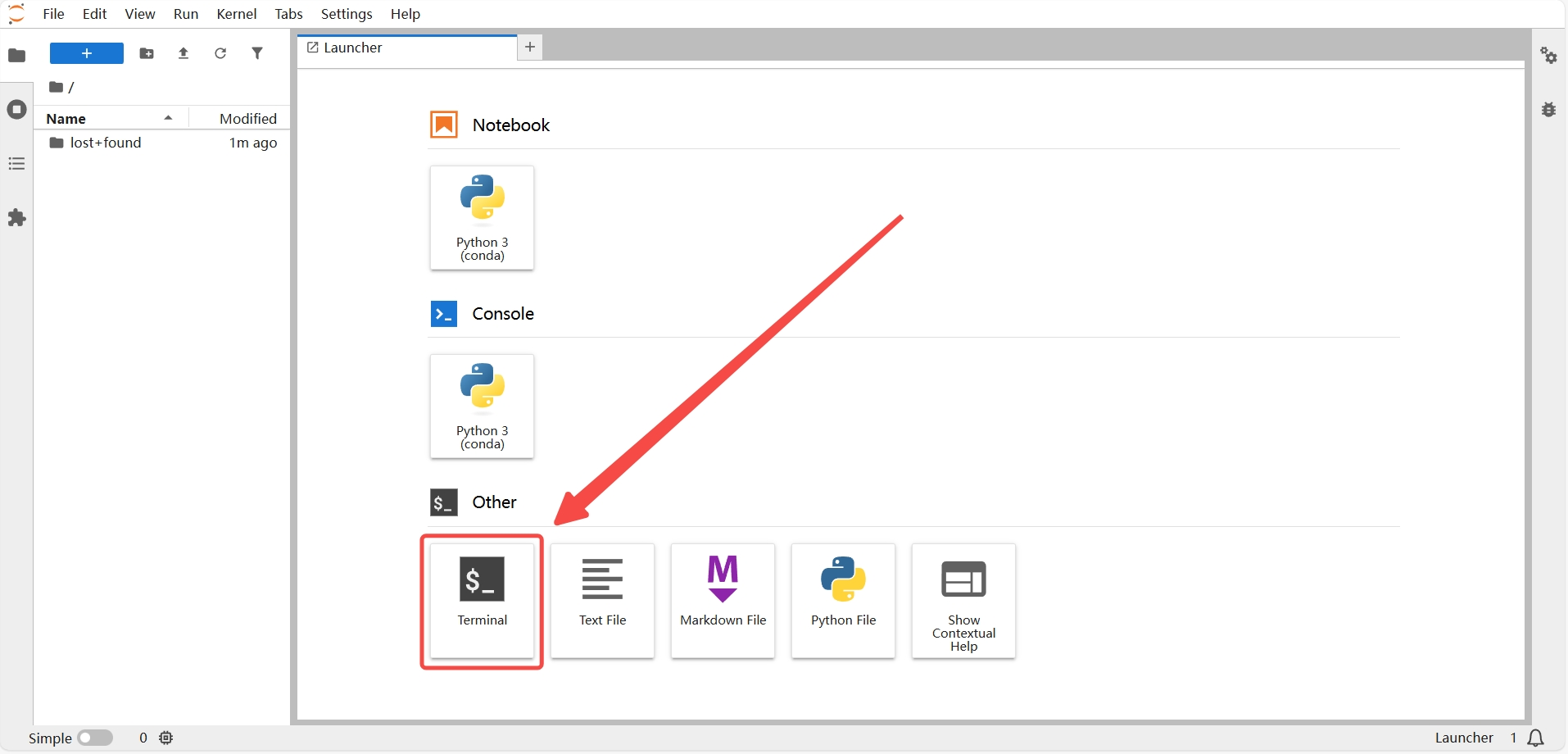Create a new Text File
This screenshot has height=754, width=1568.
[x=602, y=601]
